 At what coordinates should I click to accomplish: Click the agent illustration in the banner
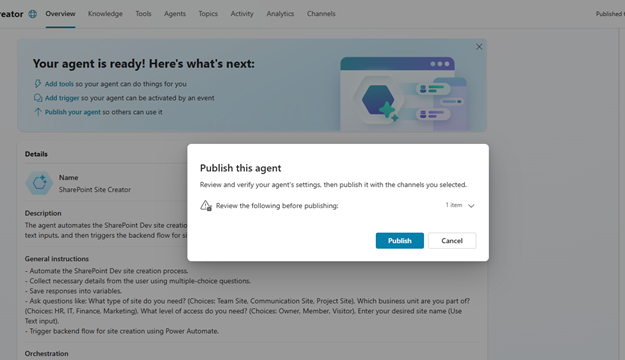[403, 94]
